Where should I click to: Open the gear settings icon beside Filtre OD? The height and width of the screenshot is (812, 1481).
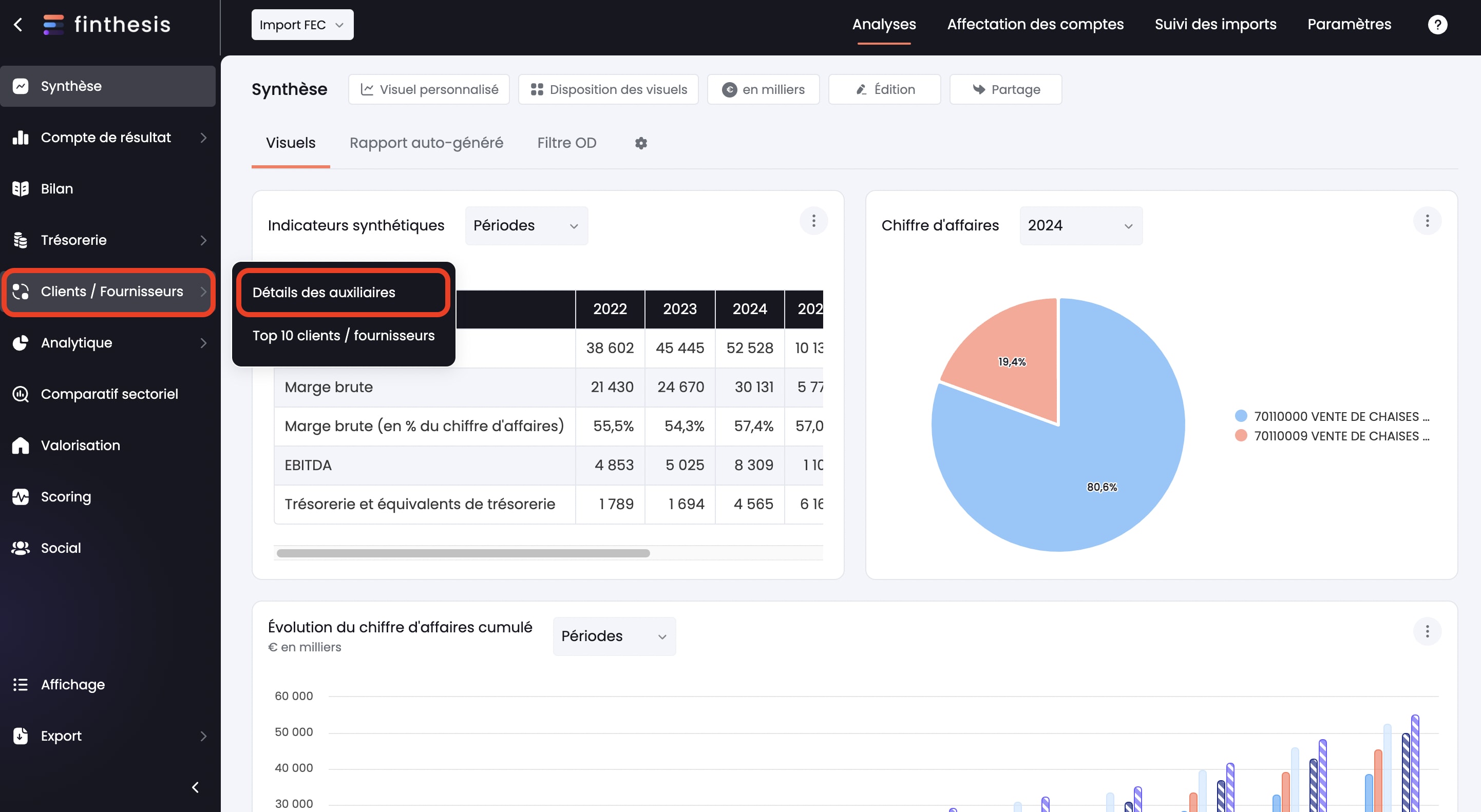click(641, 143)
